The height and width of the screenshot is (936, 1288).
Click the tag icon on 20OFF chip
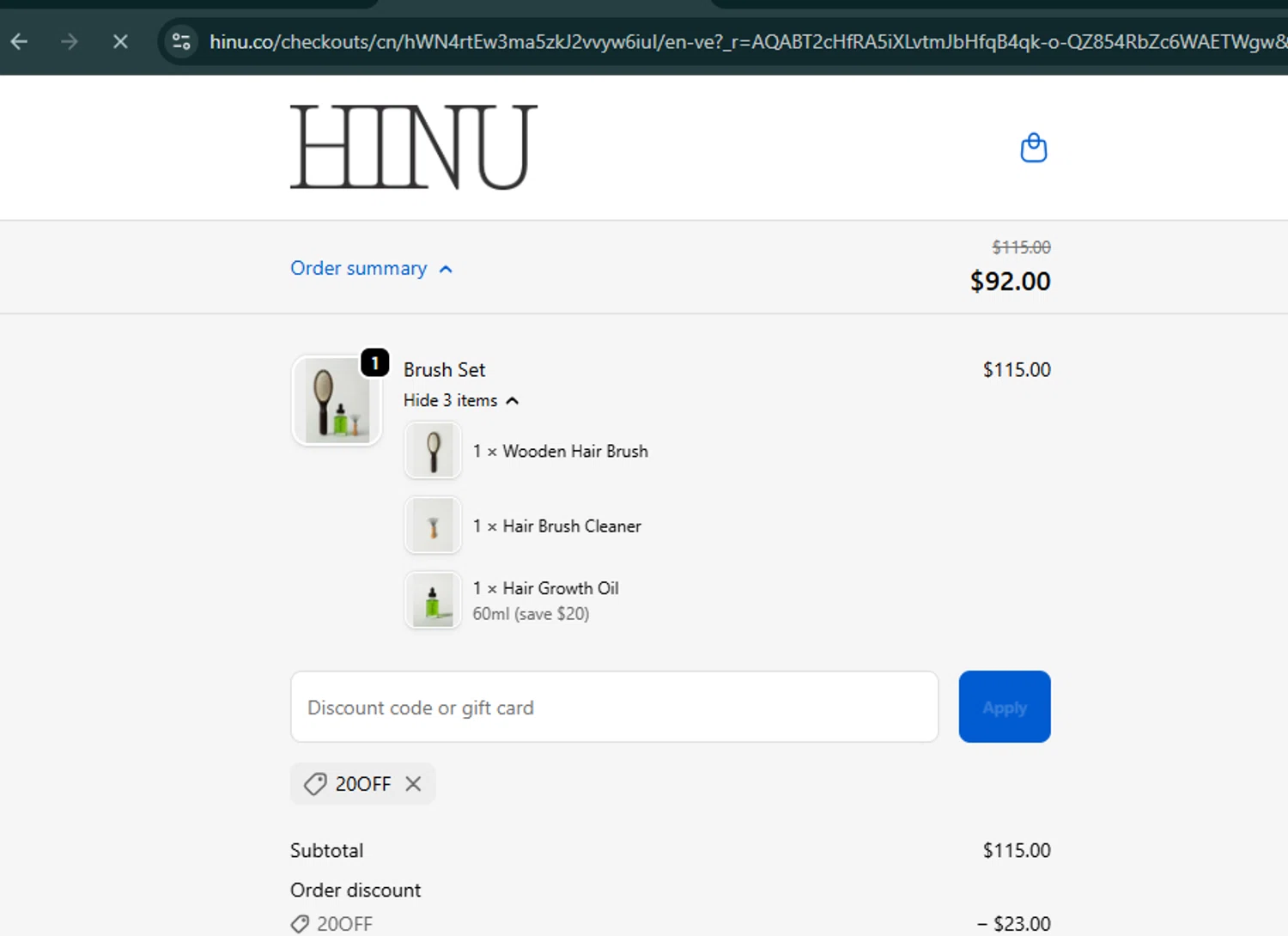tap(315, 783)
